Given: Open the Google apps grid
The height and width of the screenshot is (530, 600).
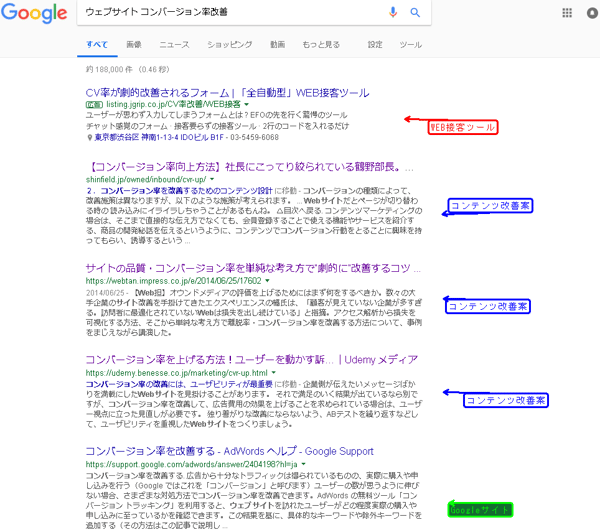Looking at the screenshot, I should [568, 13].
